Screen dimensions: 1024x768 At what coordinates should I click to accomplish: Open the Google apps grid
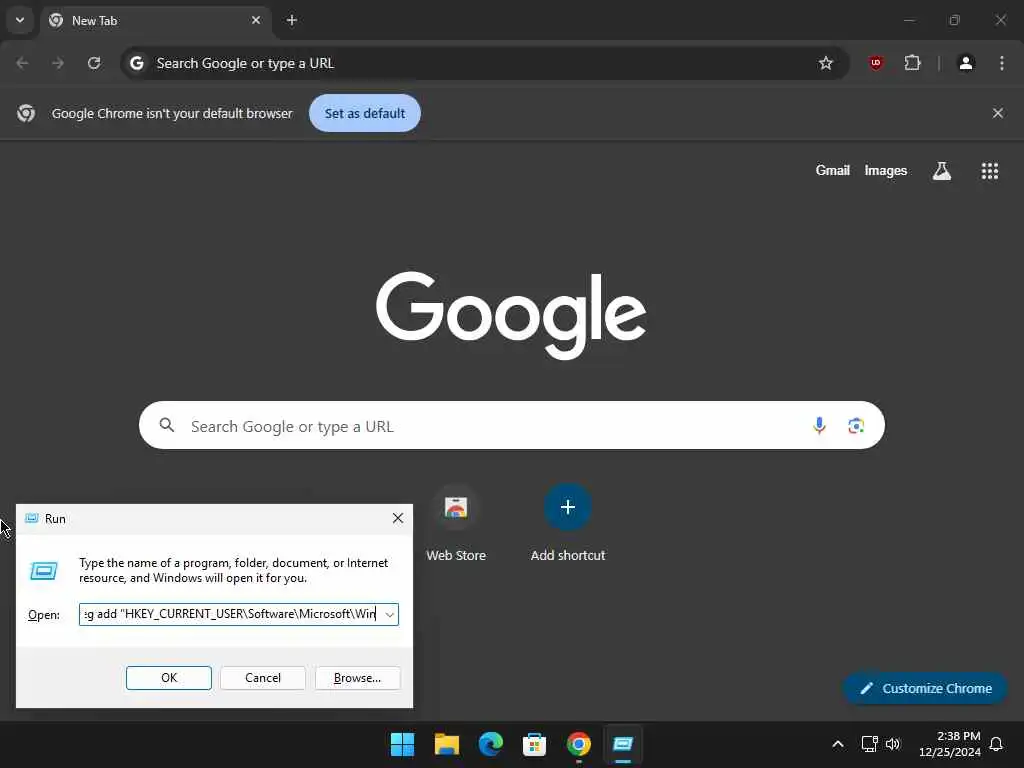(989, 170)
